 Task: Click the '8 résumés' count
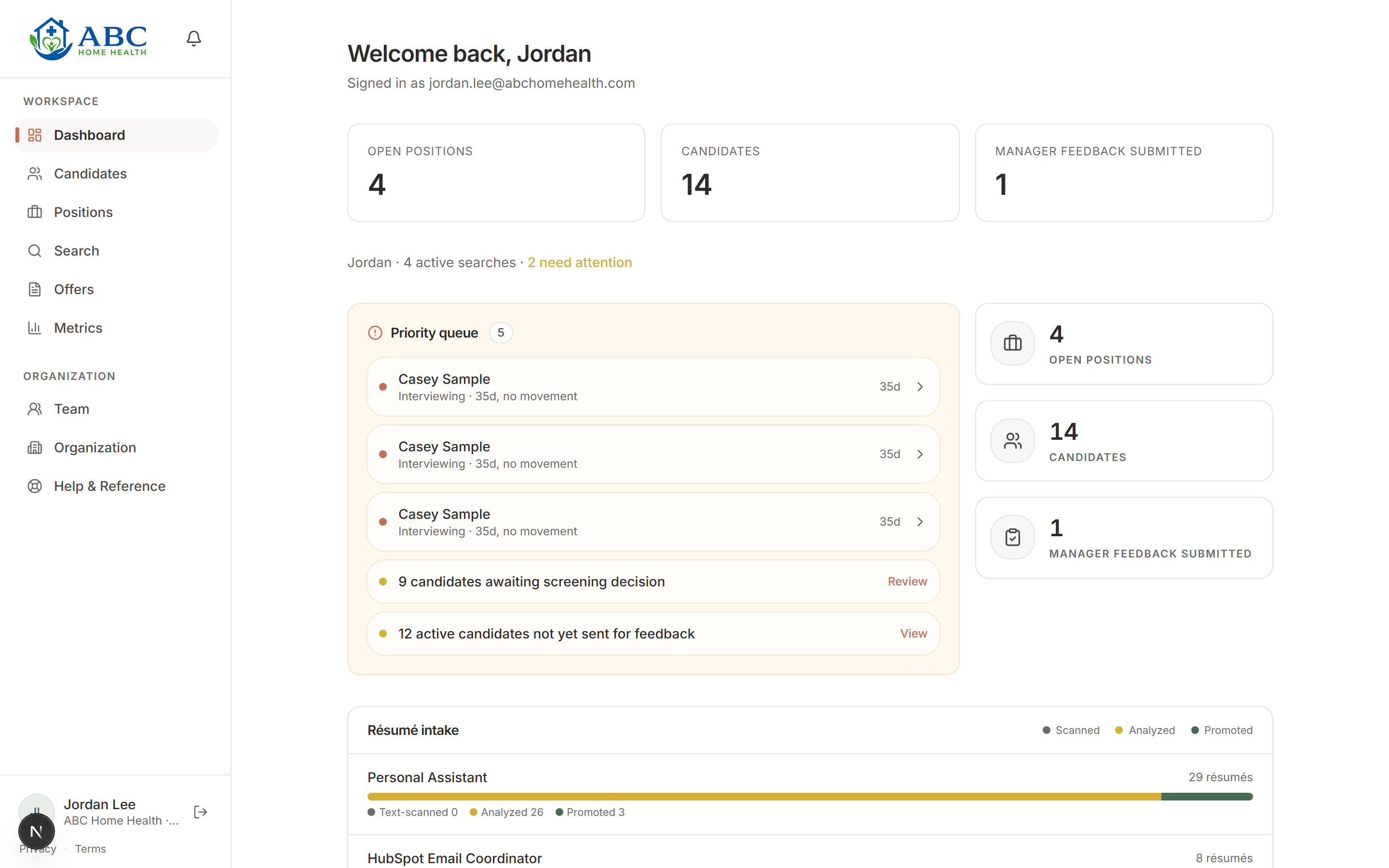1224,858
